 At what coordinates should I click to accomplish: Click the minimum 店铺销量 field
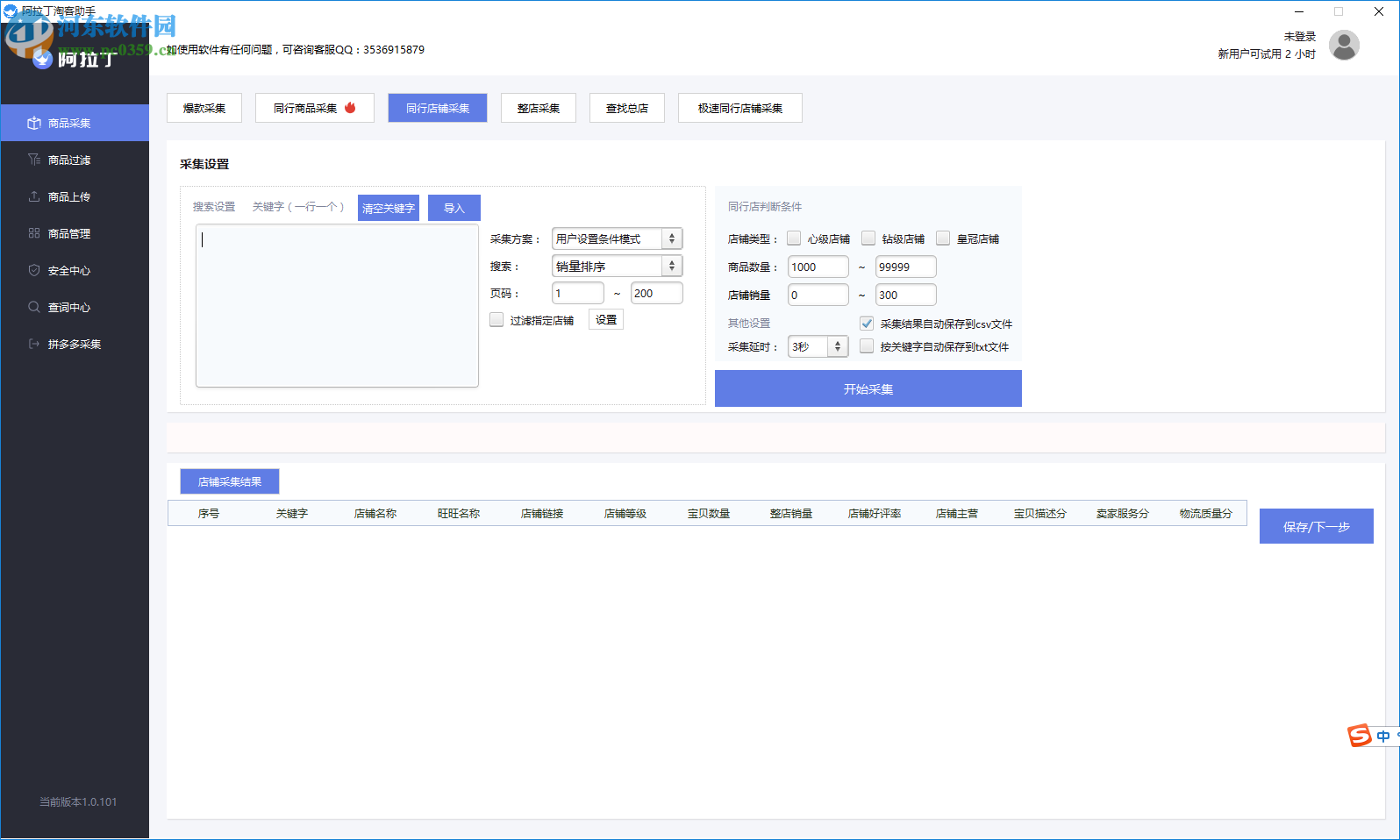(x=818, y=295)
